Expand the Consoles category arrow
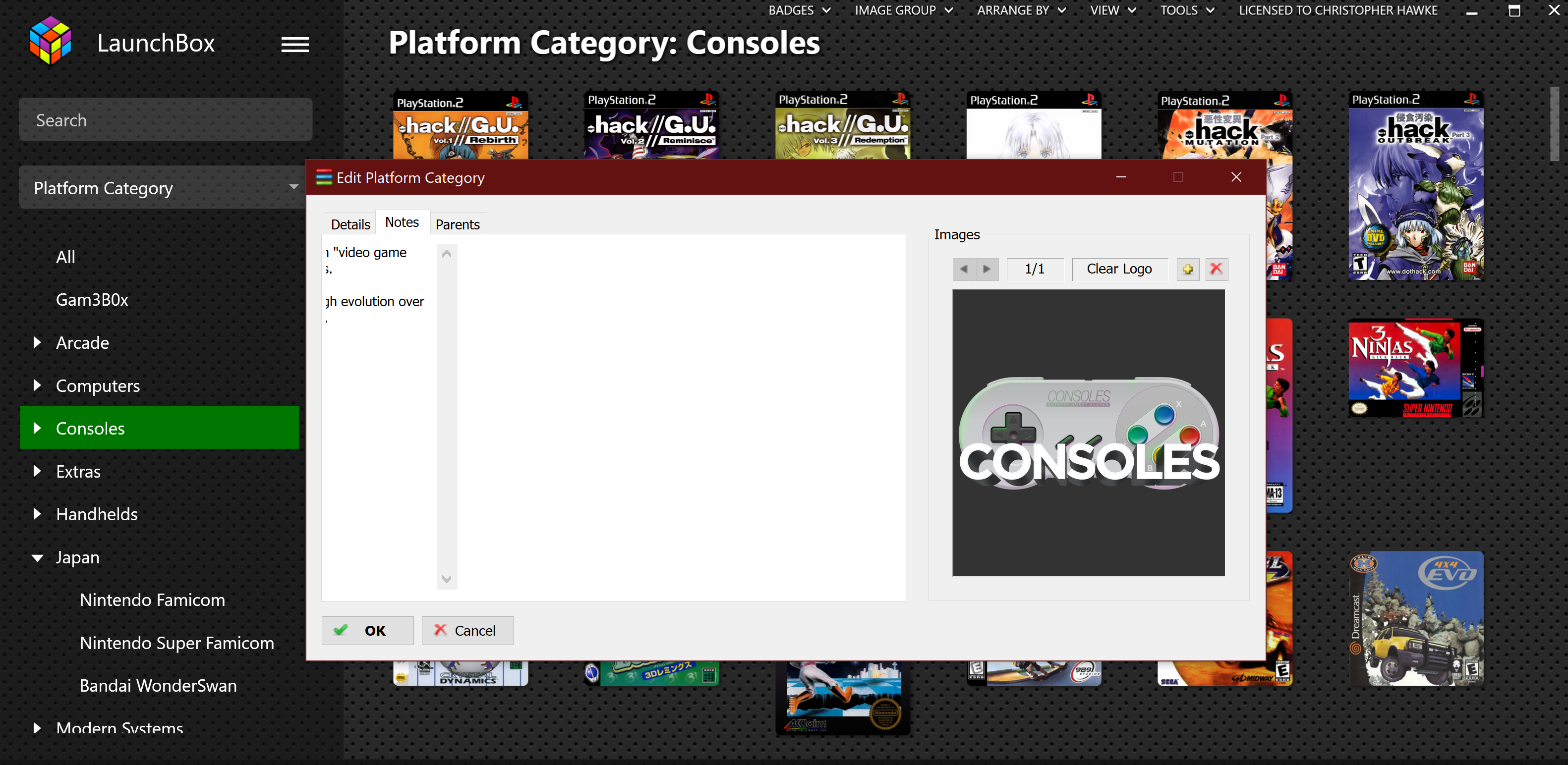The image size is (1568, 765). click(x=37, y=428)
